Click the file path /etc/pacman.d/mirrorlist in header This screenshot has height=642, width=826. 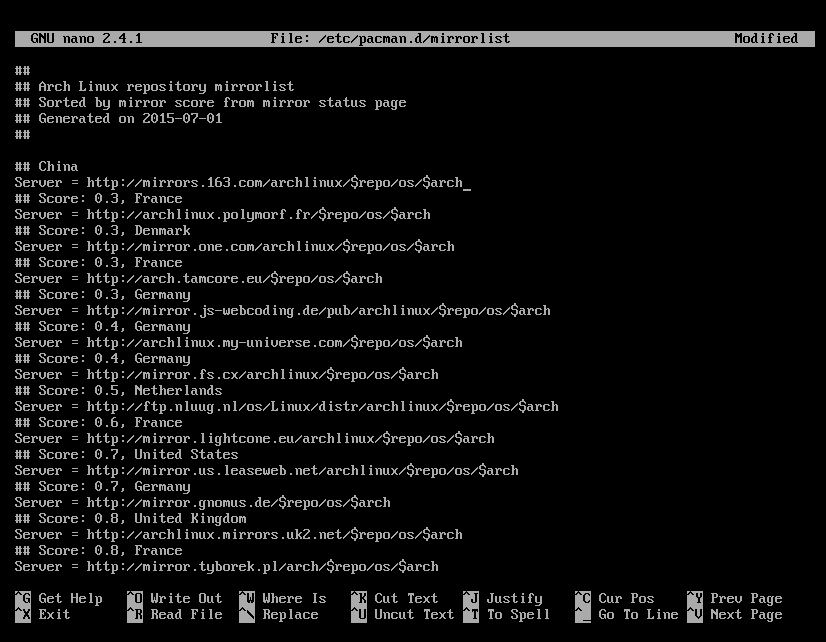point(414,38)
